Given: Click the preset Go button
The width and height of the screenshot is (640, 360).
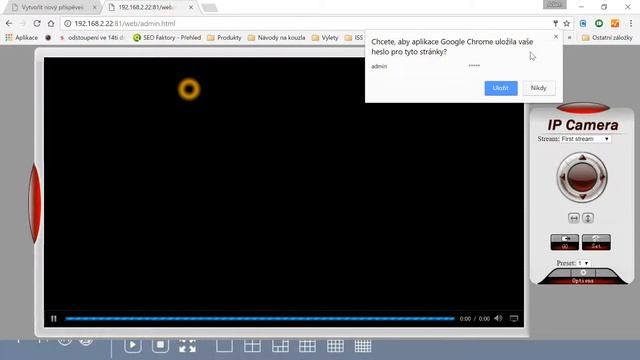Looking at the screenshot, I should click(x=564, y=242).
